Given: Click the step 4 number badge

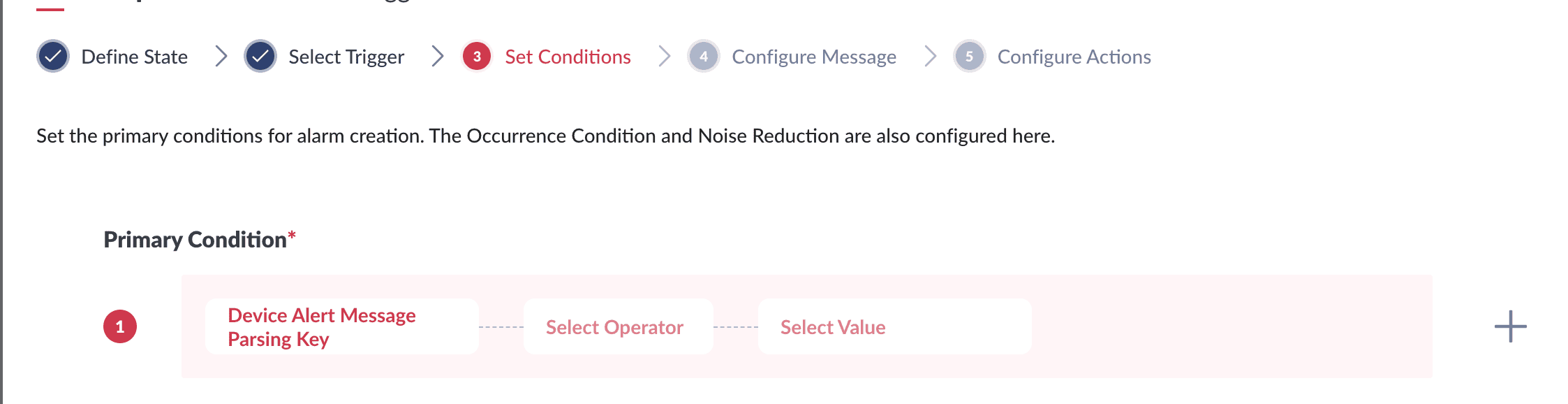Looking at the screenshot, I should click(704, 57).
